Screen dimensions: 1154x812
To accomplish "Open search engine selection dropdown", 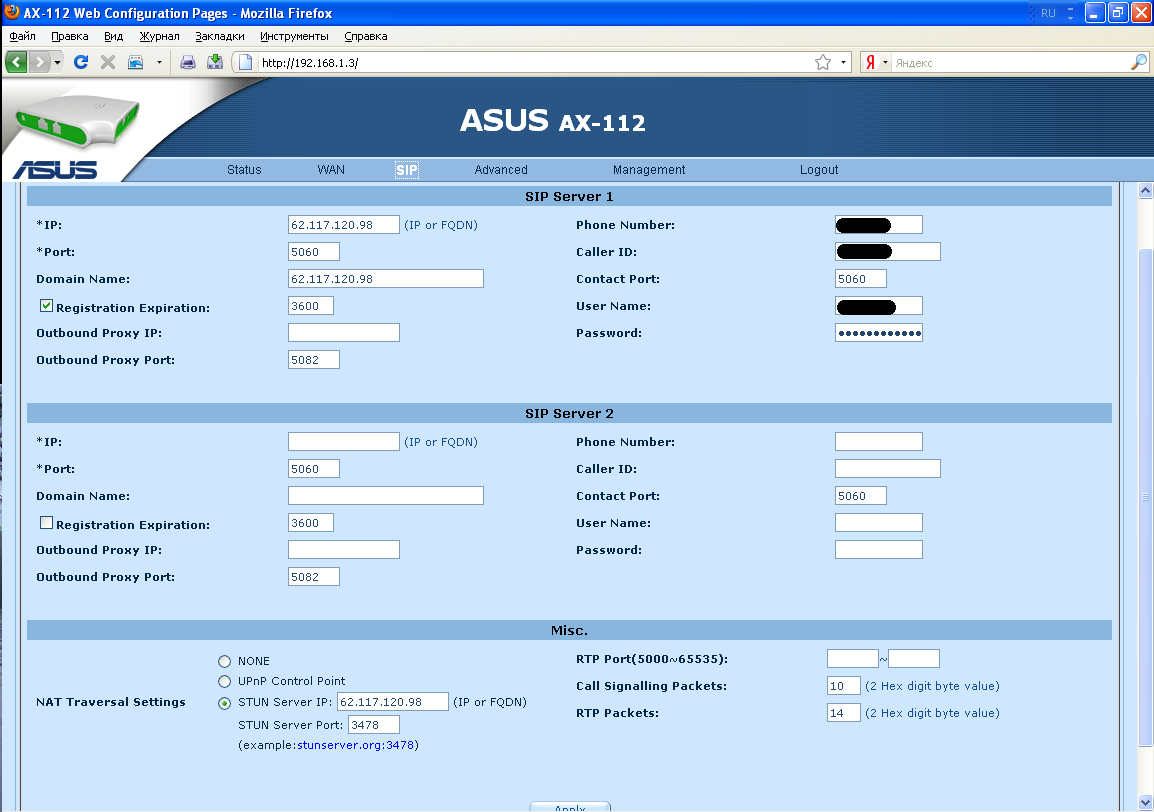I will (x=885, y=63).
